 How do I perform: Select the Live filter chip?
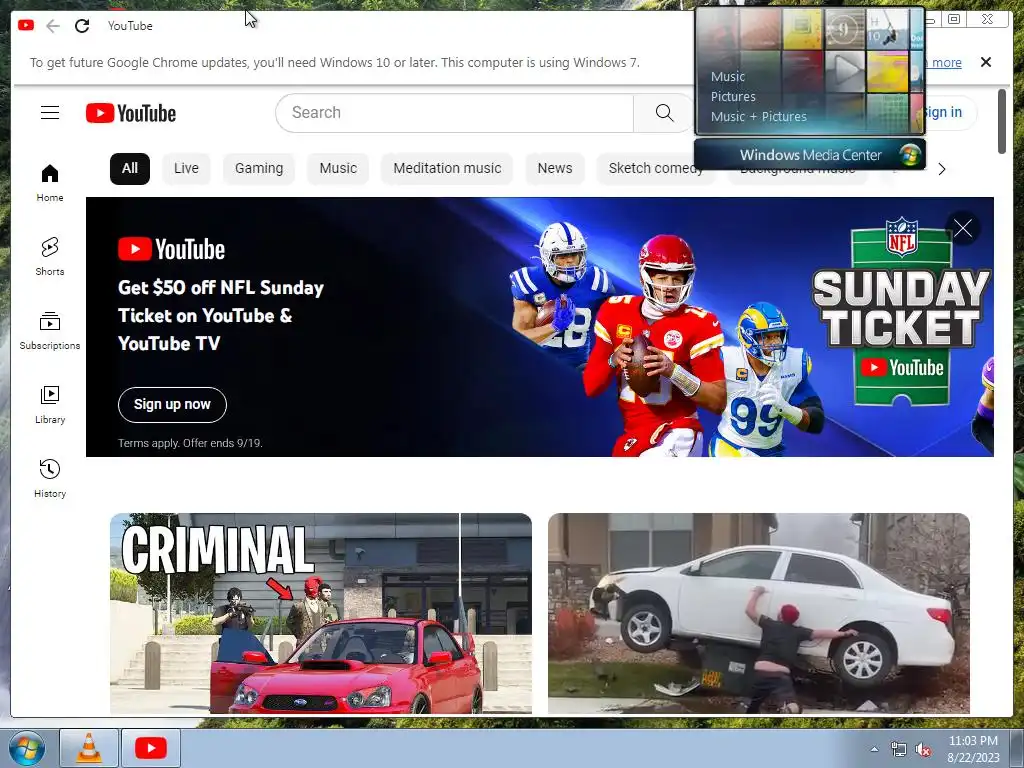pos(186,168)
